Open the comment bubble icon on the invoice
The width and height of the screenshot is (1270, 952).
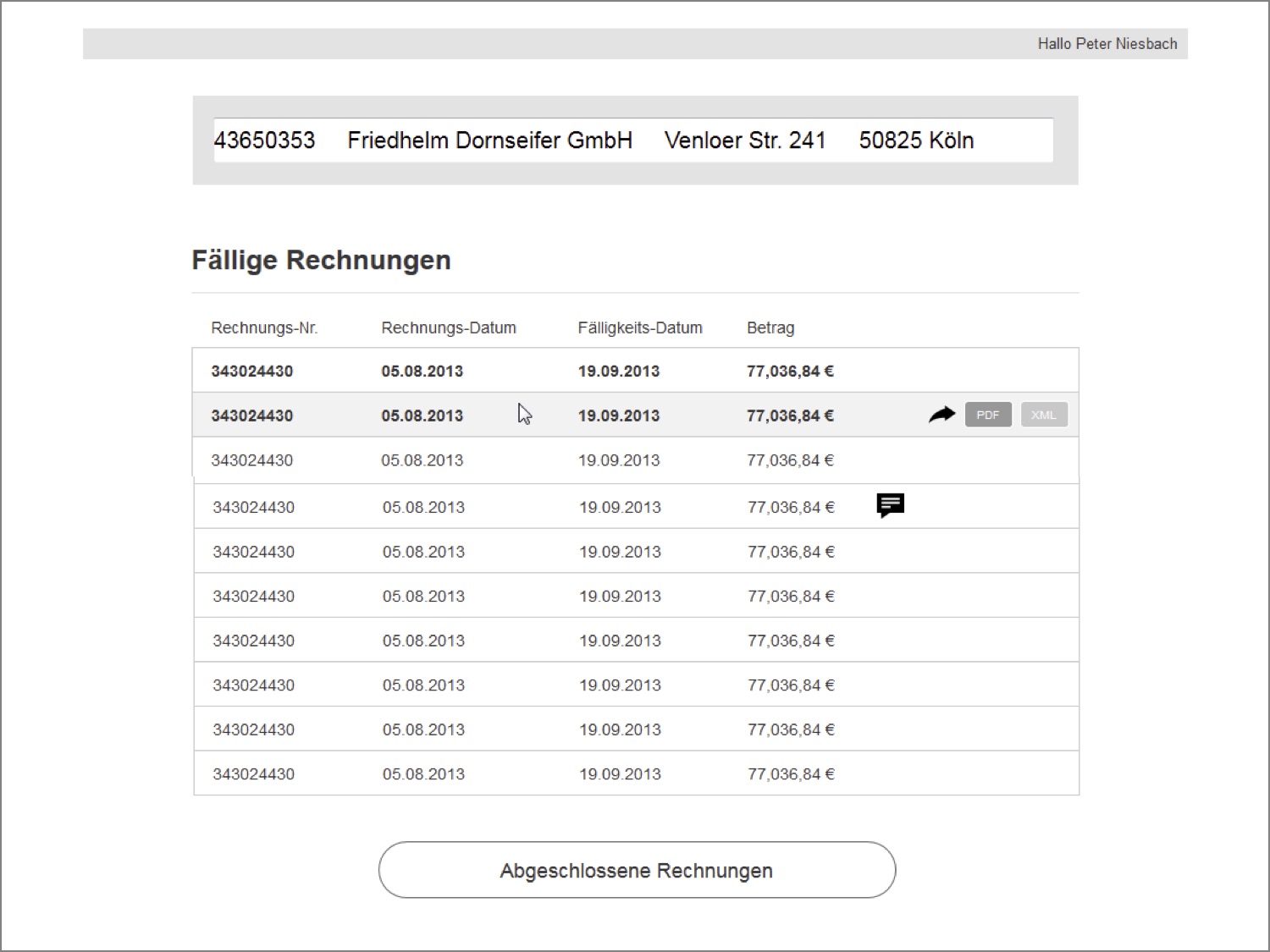pos(890,505)
